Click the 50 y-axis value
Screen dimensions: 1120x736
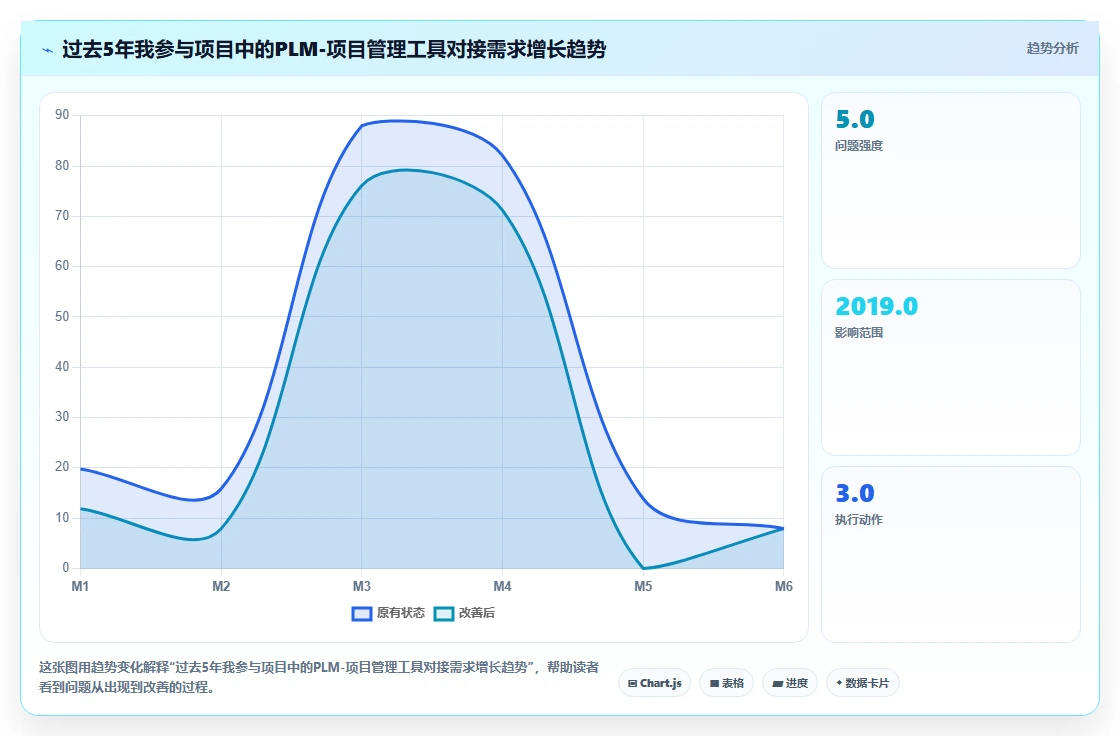click(x=62, y=317)
